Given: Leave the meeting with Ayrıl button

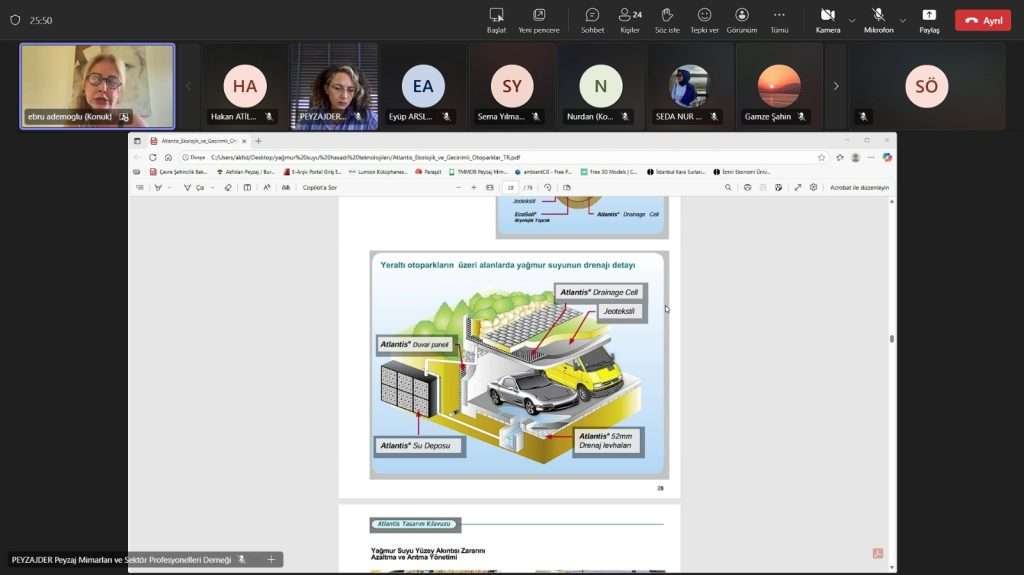Looking at the screenshot, I should (x=983, y=20).
